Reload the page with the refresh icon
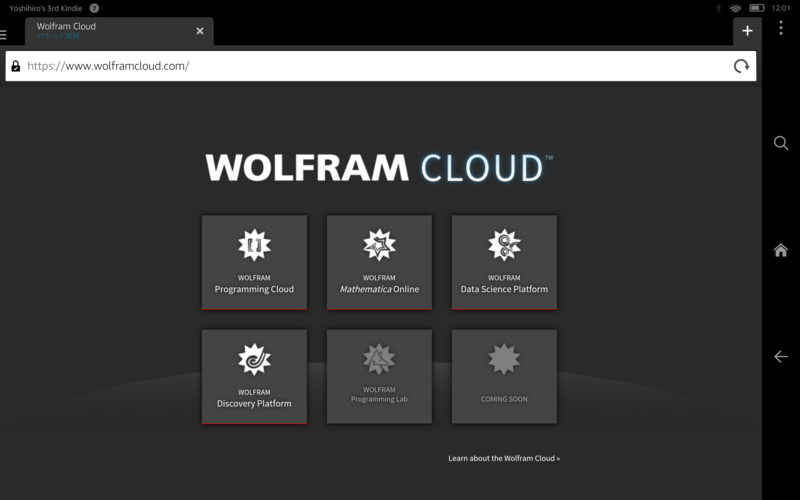800x500 pixels. (x=741, y=66)
